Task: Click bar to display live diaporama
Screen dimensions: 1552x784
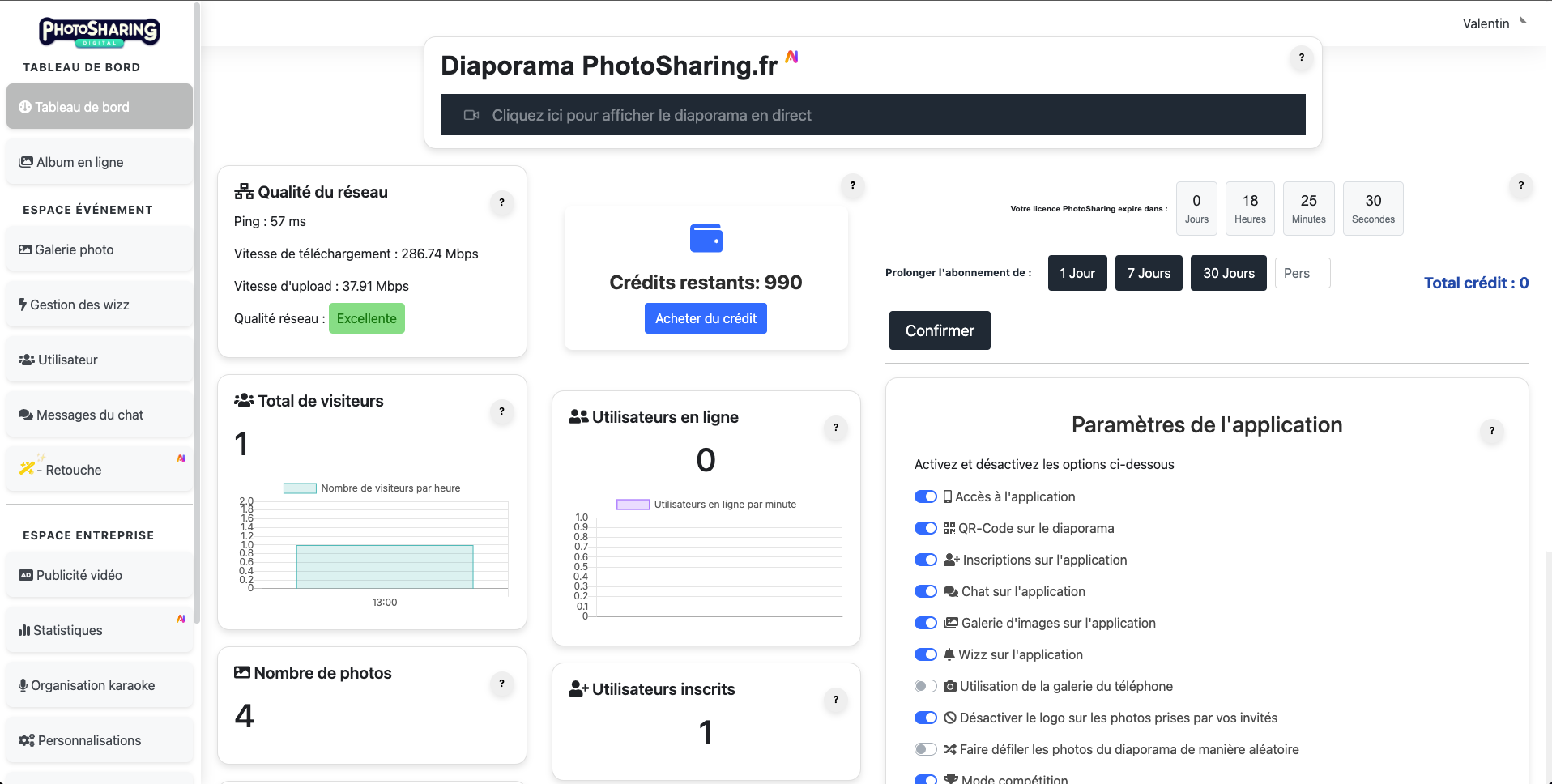Action: click(873, 115)
